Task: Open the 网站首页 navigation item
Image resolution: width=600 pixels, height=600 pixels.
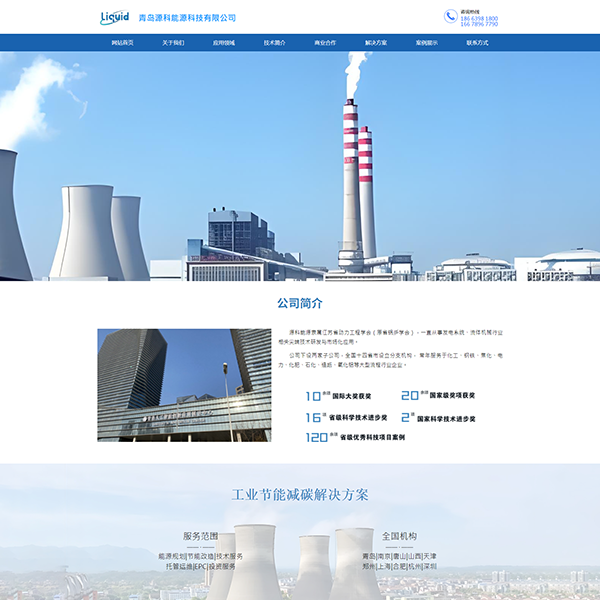Action: [122, 43]
